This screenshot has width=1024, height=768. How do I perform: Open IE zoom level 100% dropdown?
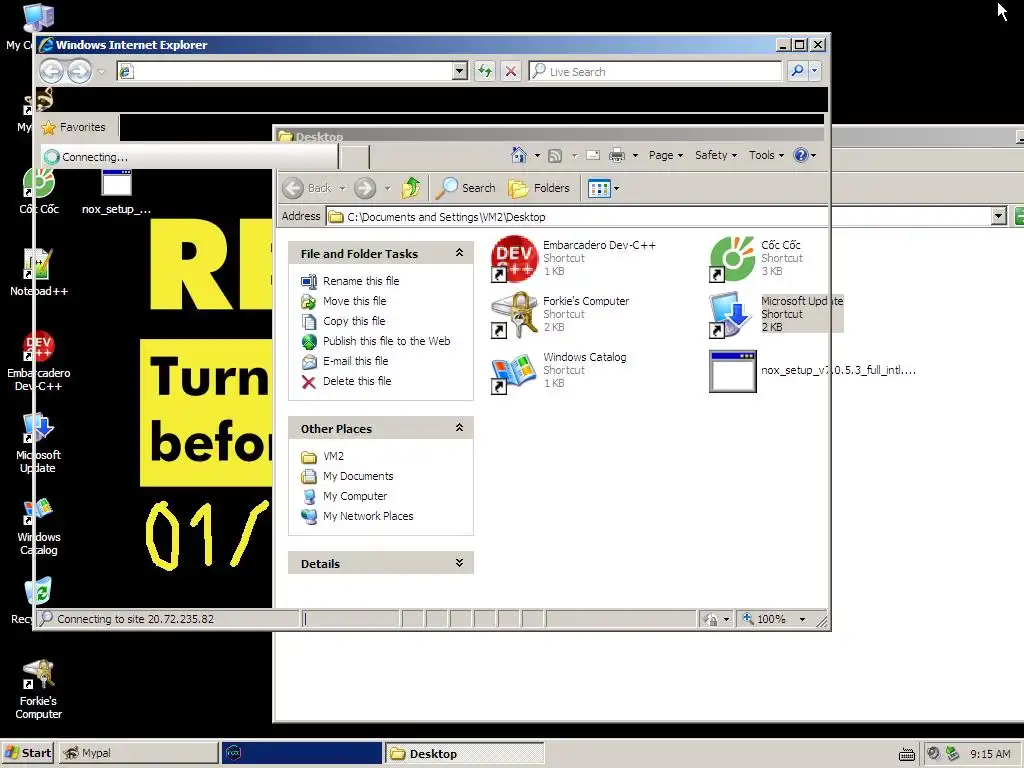803,619
